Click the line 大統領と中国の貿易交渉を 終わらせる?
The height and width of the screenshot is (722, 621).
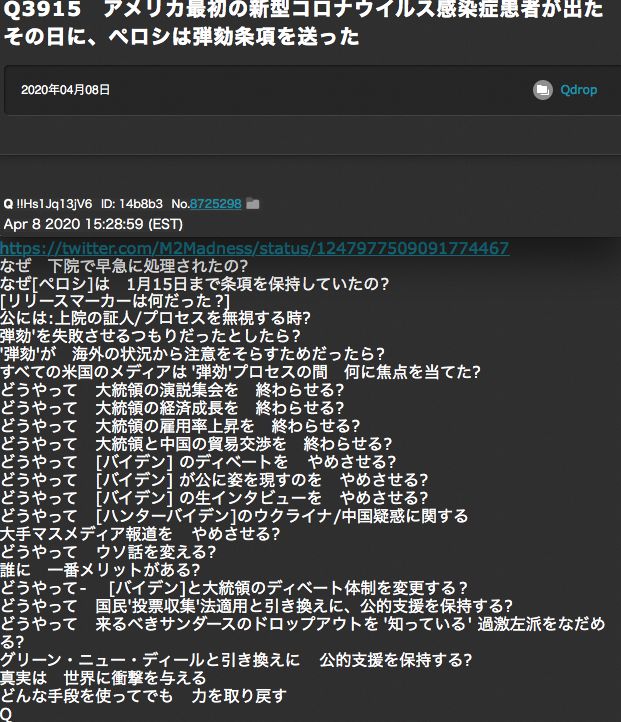(x=196, y=444)
